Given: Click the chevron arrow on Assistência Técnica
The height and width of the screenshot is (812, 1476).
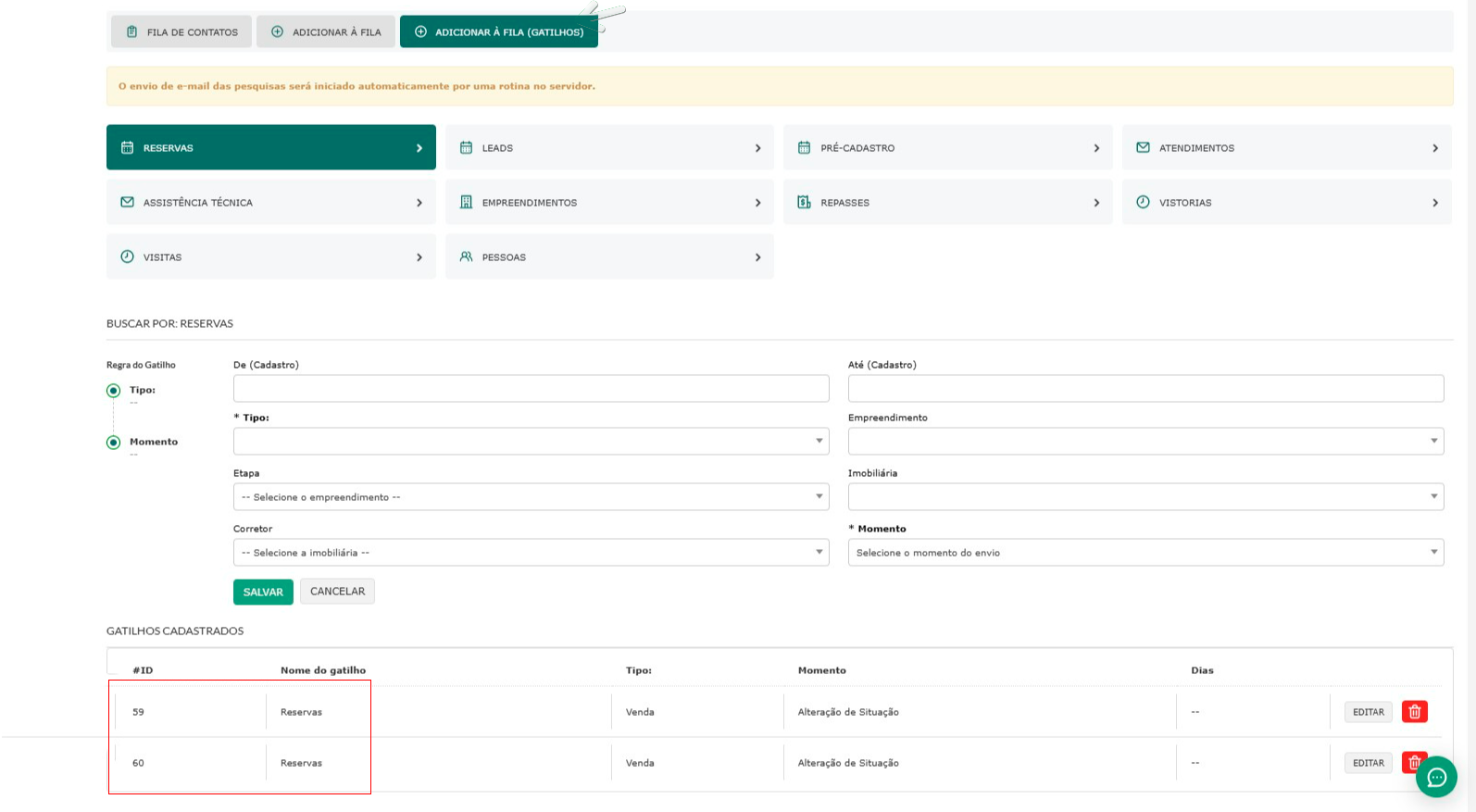Looking at the screenshot, I should 419,203.
